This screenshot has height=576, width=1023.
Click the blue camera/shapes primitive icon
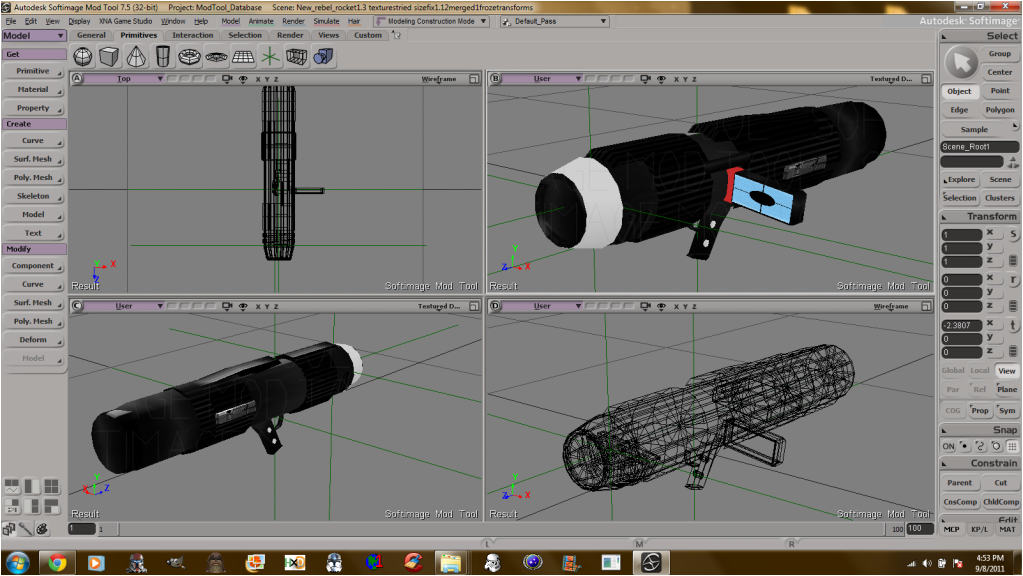tap(323, 57)
